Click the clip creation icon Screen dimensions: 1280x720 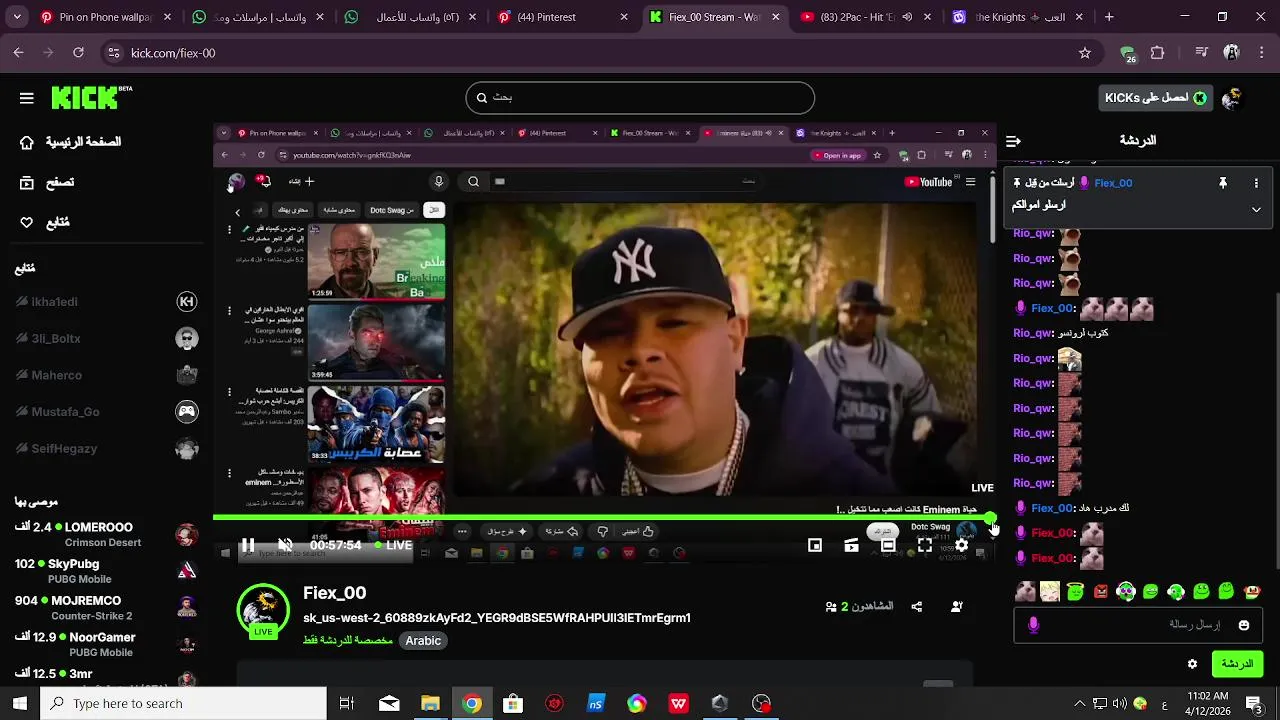tap(851, 545)
